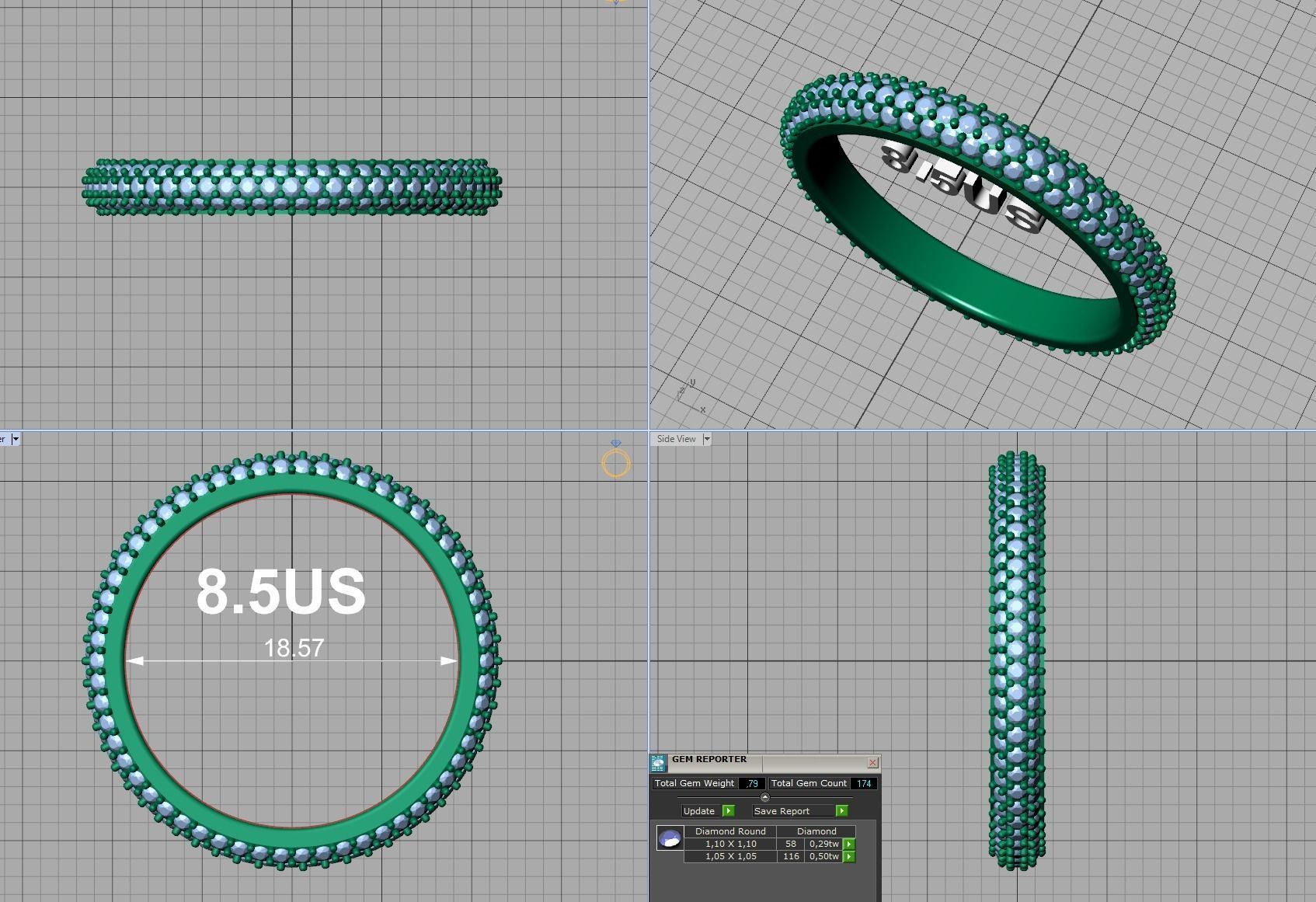Viewport: 1316px width, 902px height.
Task: Click the Total Gem Weight label
Action: pyautogui.click(x=695, y=783)
